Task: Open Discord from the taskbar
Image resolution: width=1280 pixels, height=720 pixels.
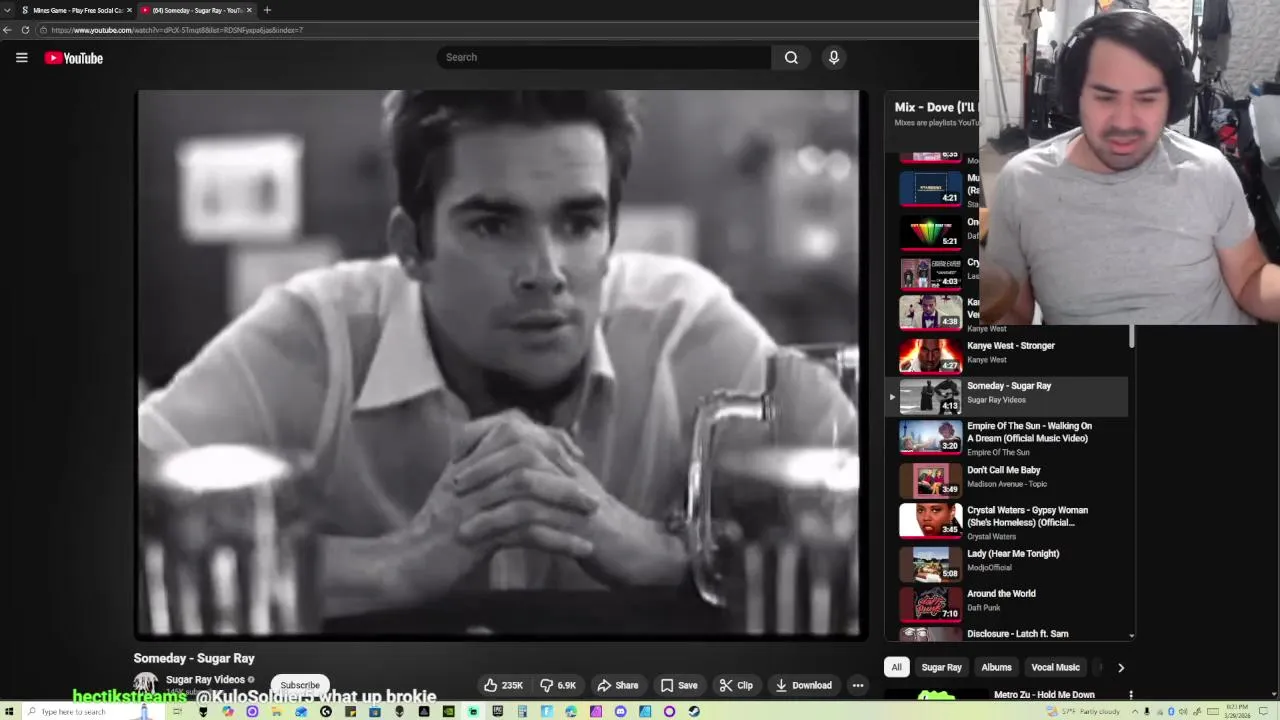Action: 620,712
